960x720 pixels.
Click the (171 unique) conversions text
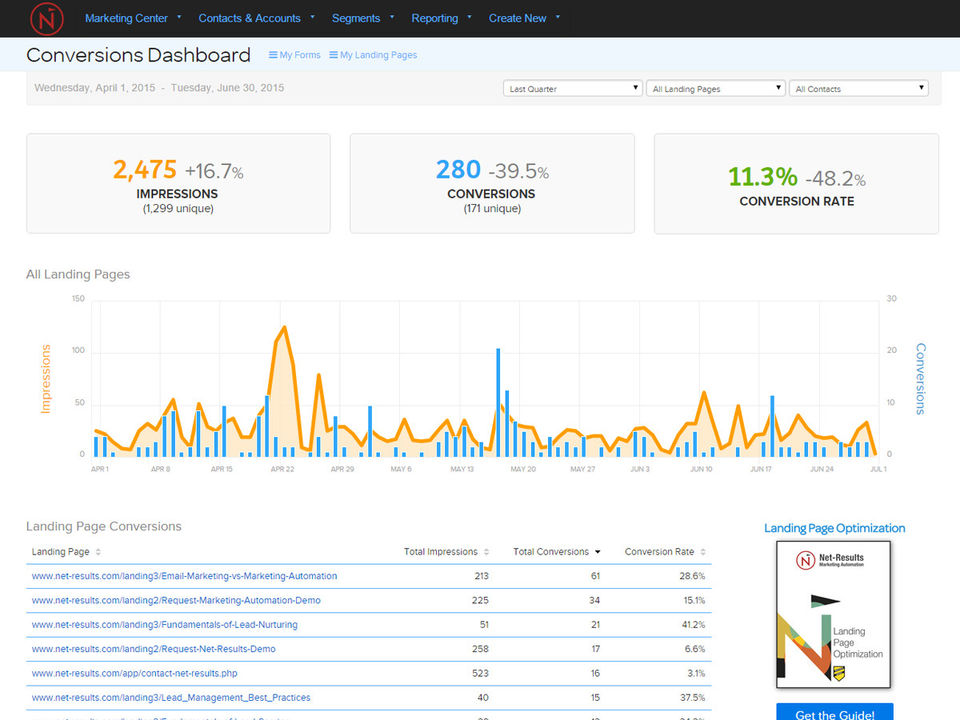(x=492, y=209)
